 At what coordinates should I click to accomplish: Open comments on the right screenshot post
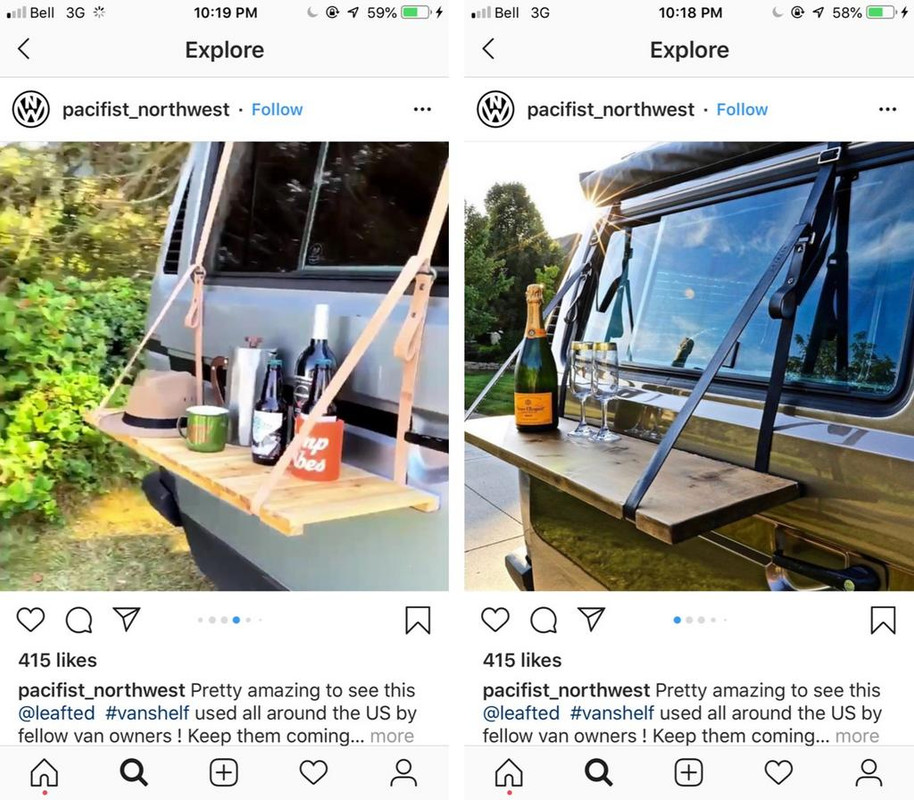[543, 620]
